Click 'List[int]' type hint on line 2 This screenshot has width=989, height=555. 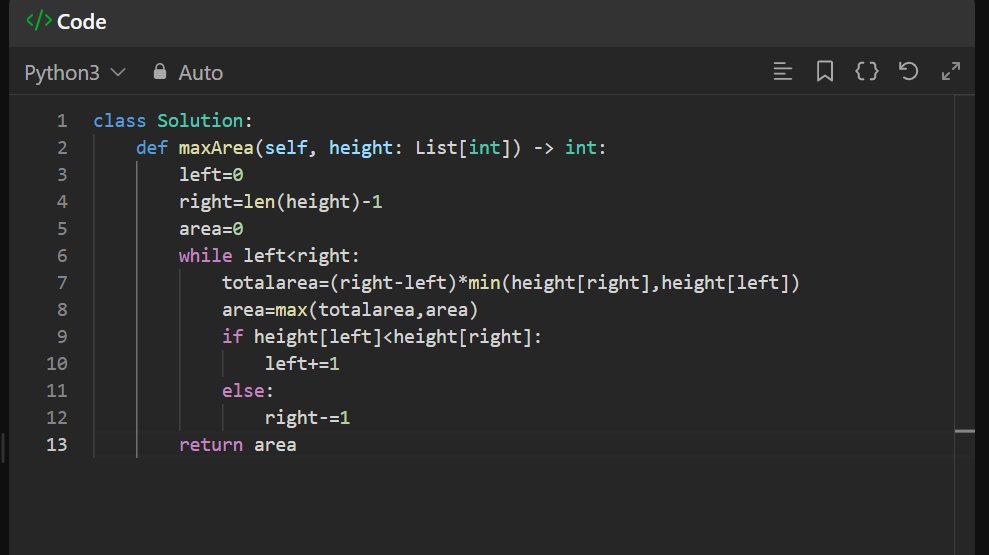coord(462,148)
